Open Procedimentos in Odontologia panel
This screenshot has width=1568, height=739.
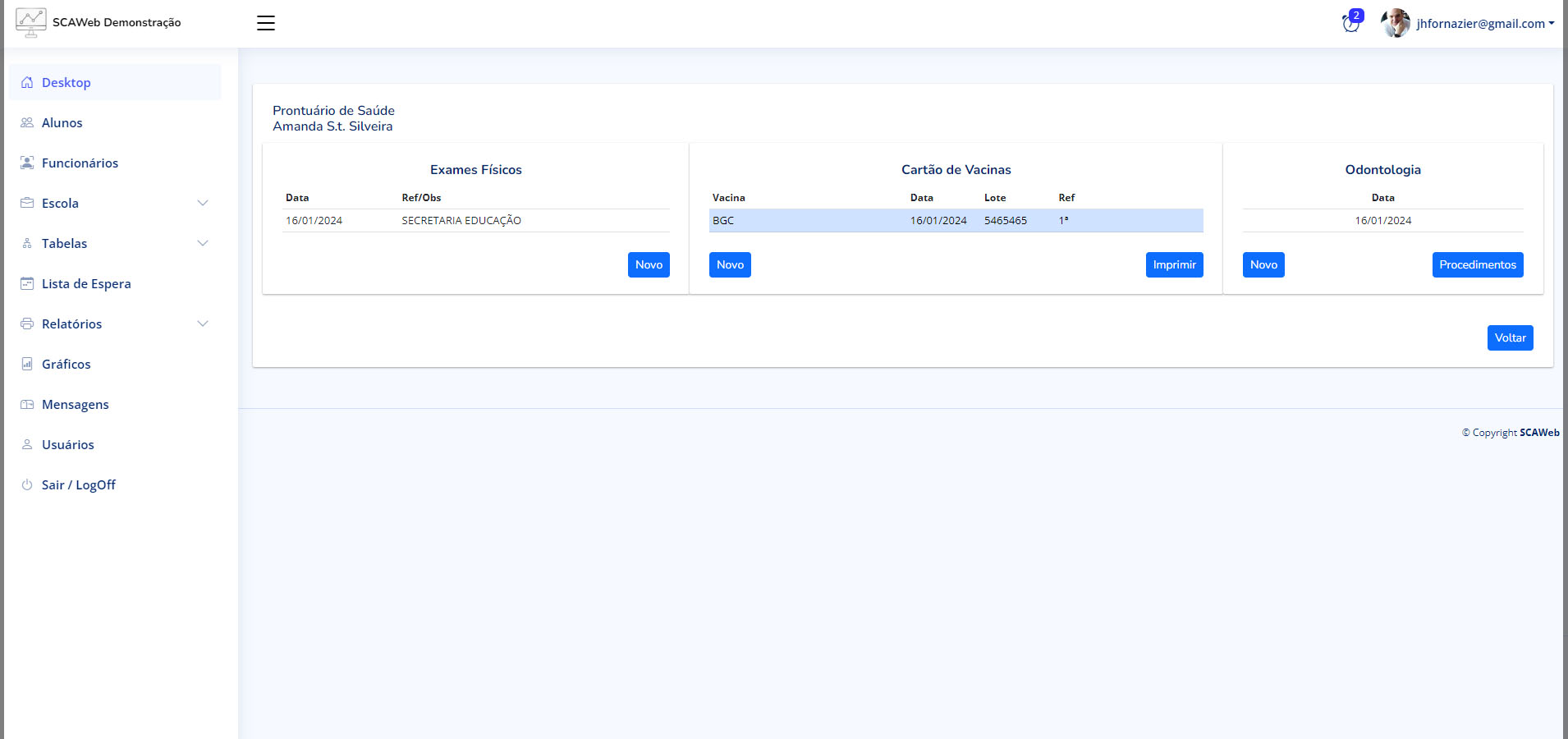point(1477,265)
